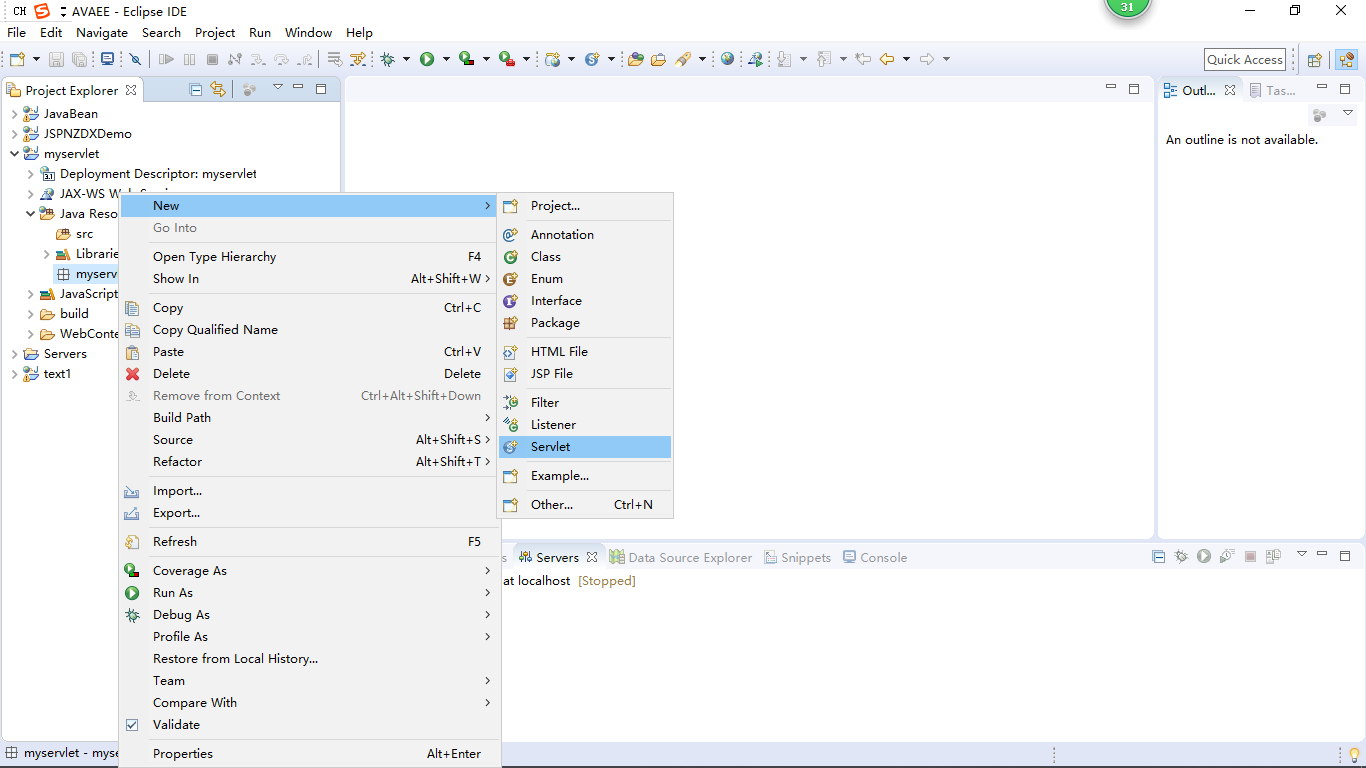The height and width of the screenshot is (768, 1366).
Task: Open the Window menu
Action: click(x=308, y=32)
